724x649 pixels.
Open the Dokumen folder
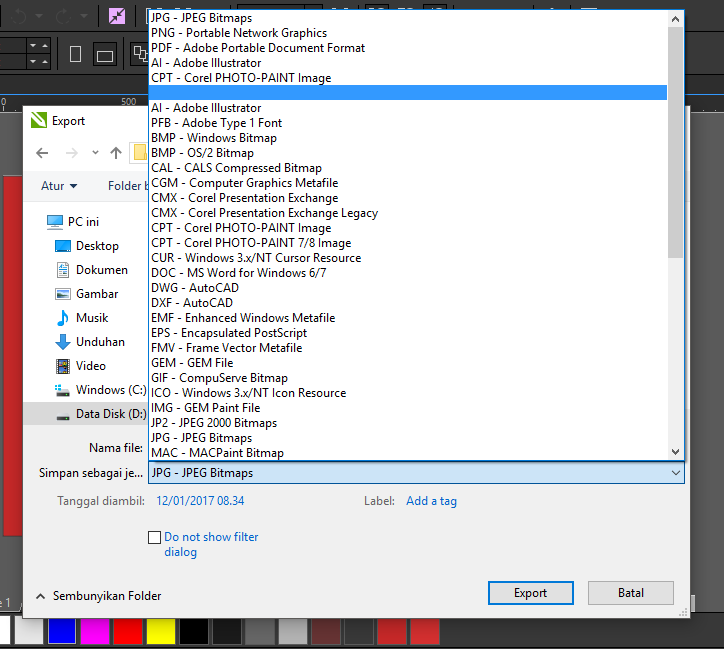[x=91, y=270]
